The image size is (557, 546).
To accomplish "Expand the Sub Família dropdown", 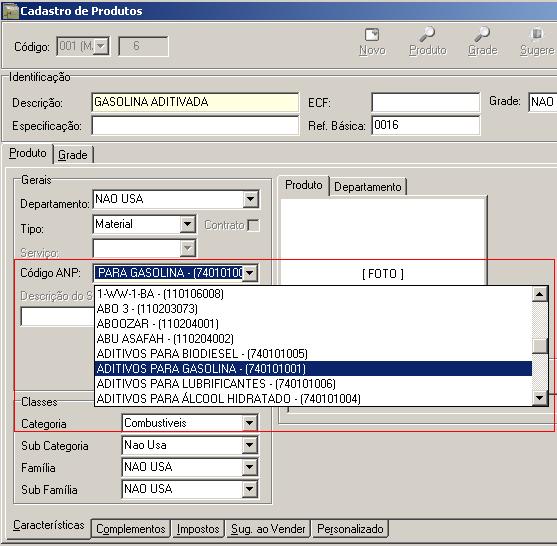I will point(250,489).
